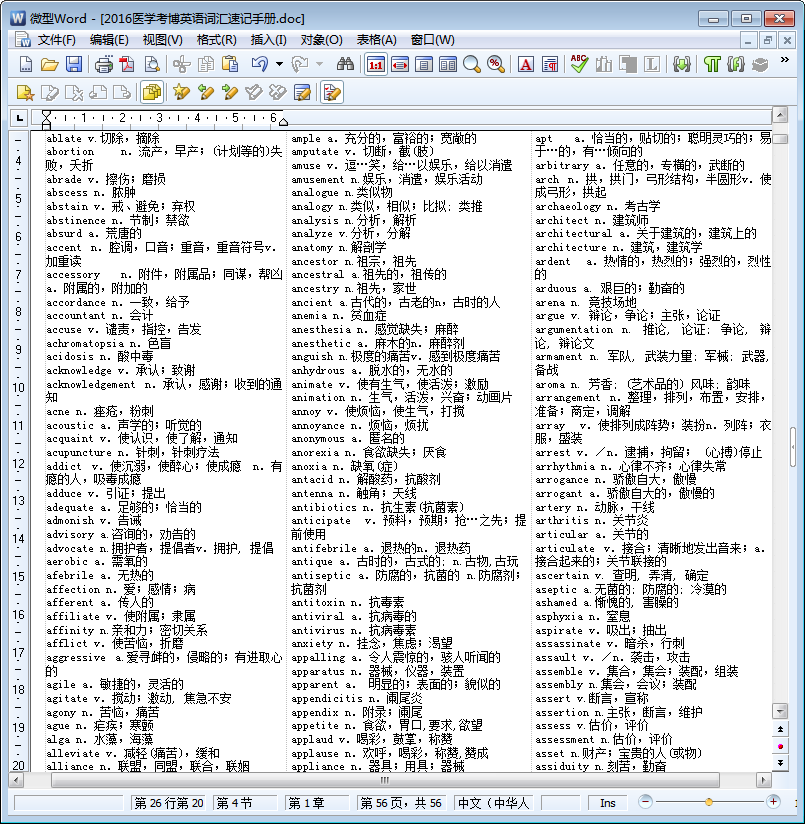Image resolution: width=805 pixels, height=824 pixels.
Task: Click the document window restore button
Action: 768,40
